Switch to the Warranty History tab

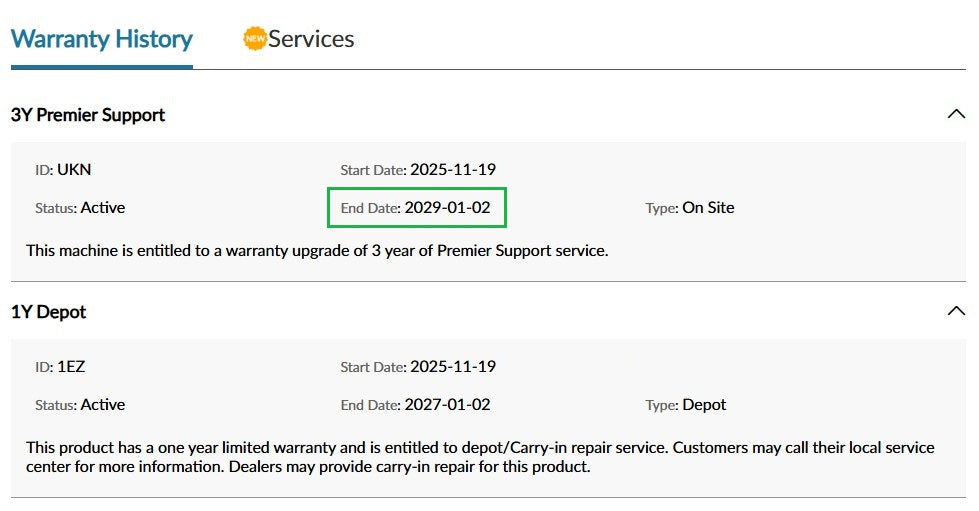(x=101, y=40)
